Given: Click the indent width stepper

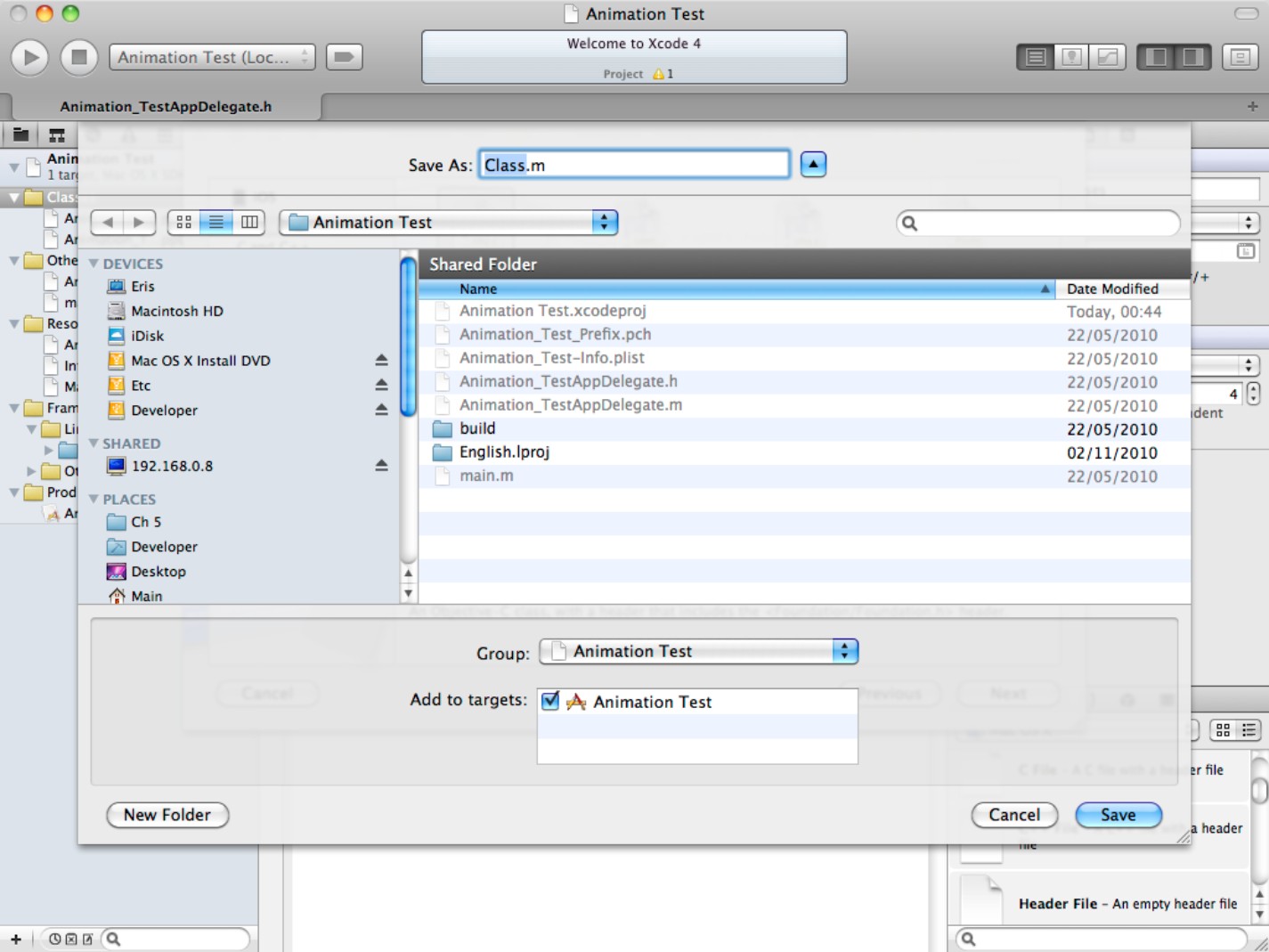Looking at the screenshot, I should tap(1253, 393).
